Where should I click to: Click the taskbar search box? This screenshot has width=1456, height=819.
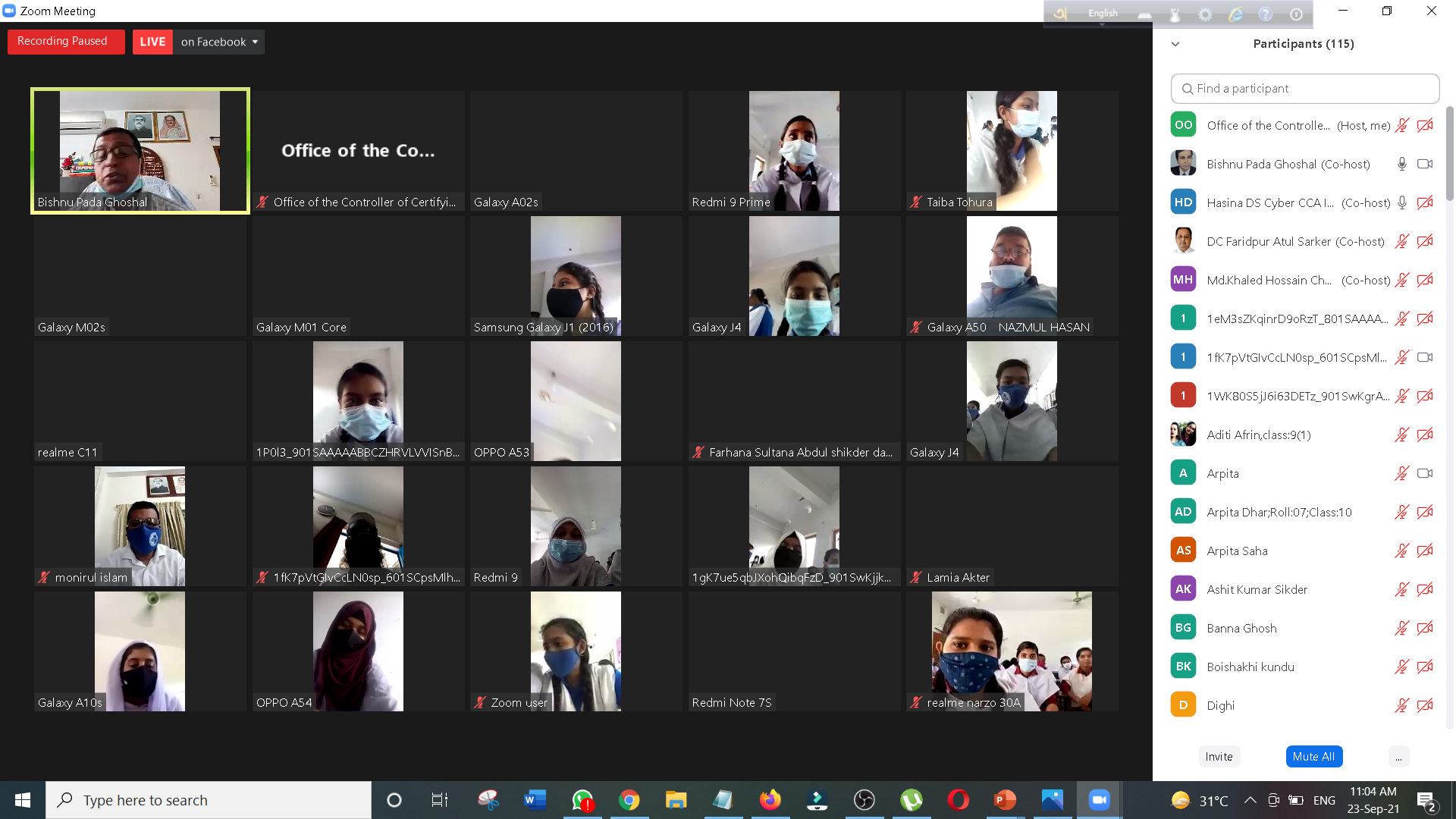pyautogui.click(x=209, y=800)
